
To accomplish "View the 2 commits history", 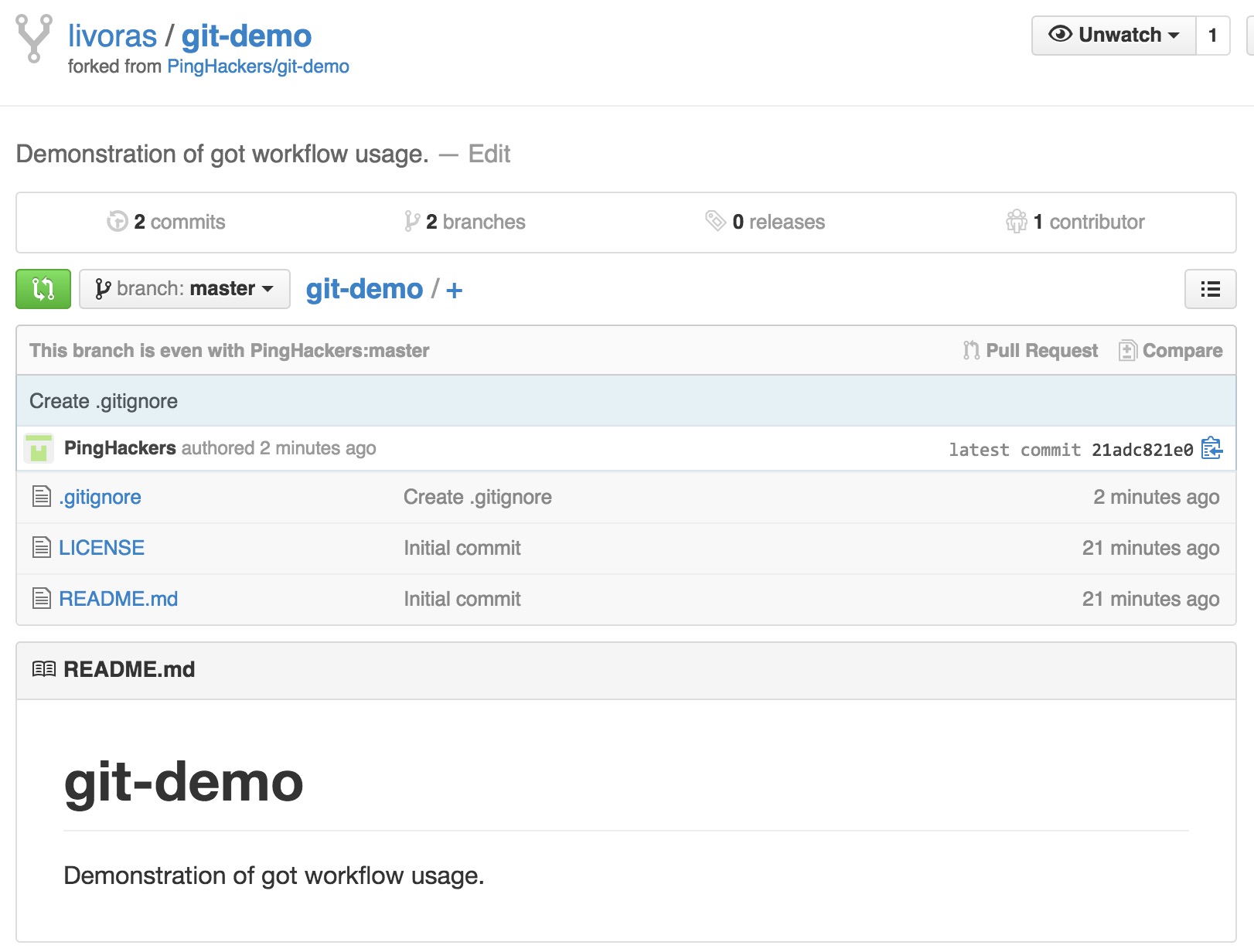I will (x=166, y=222).
